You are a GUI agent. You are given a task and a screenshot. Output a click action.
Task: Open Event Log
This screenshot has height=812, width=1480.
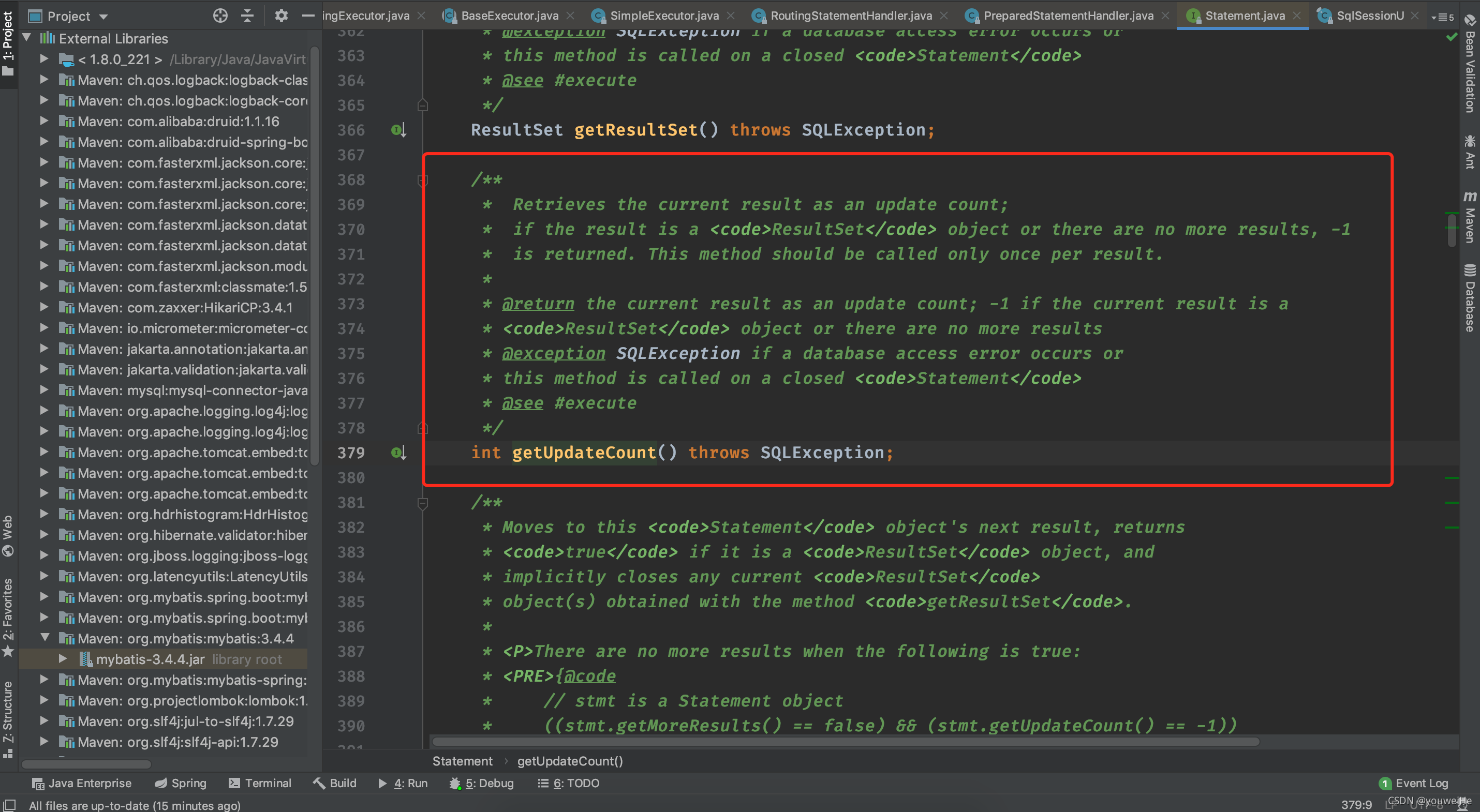[1413, 783]
